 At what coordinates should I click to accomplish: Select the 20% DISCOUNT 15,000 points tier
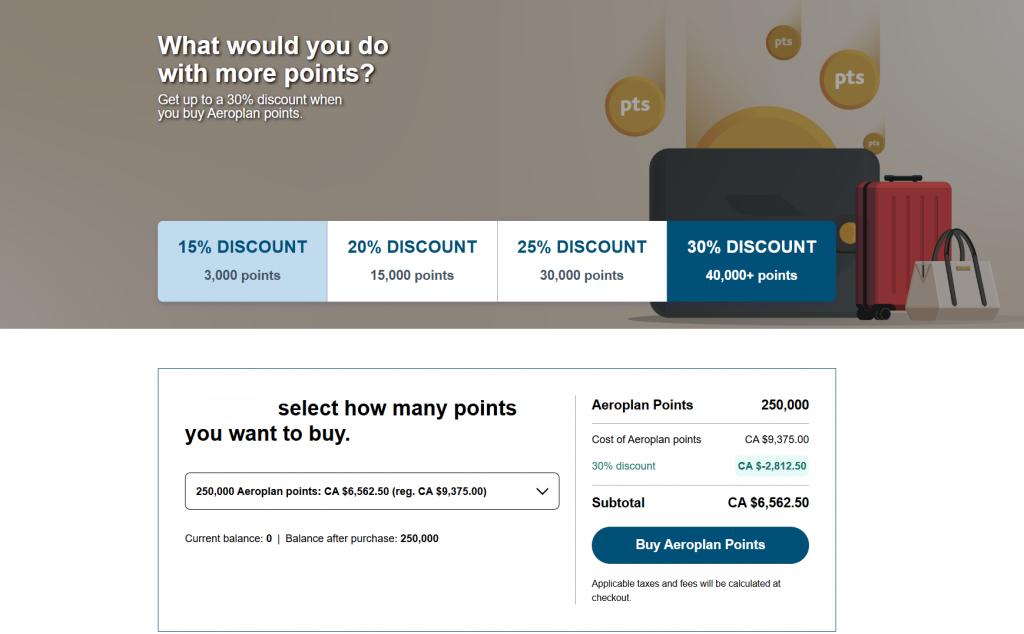point(412,261)
